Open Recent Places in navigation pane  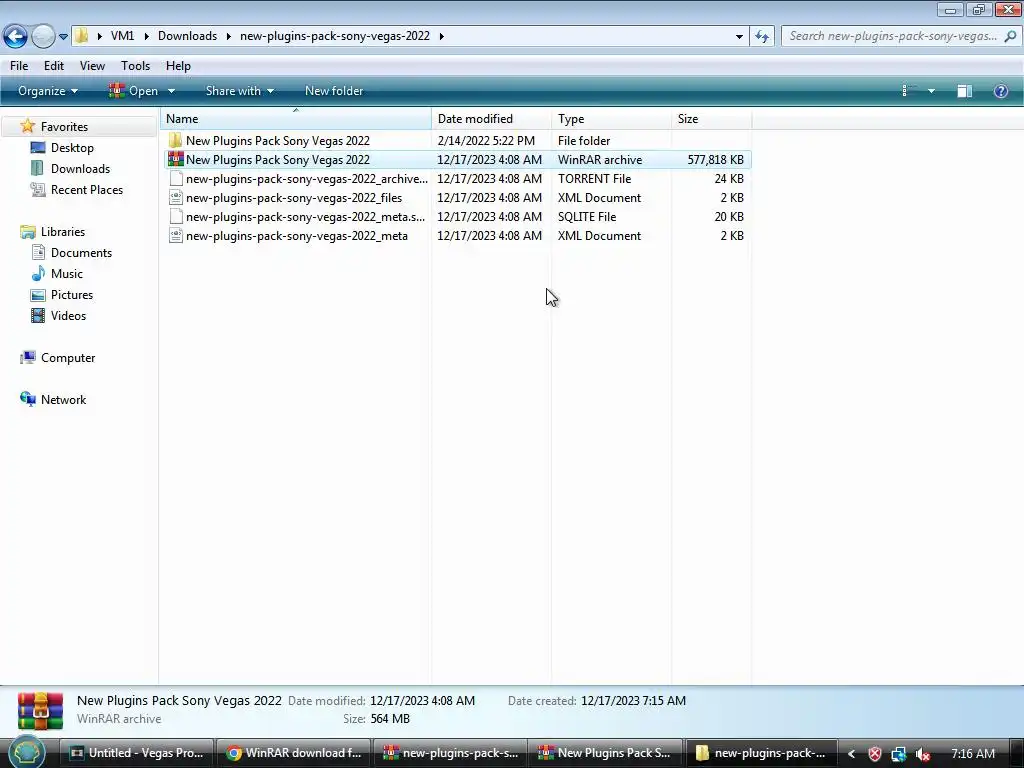86,189
